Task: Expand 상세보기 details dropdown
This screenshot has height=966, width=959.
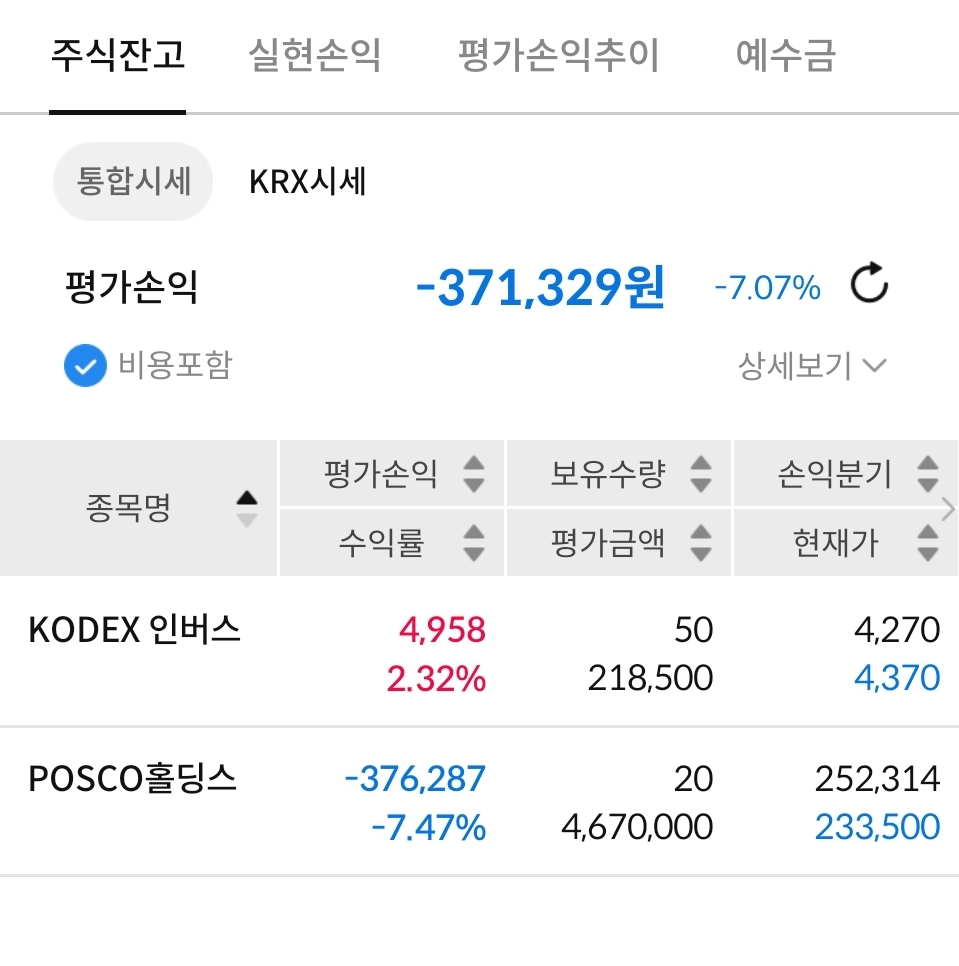Action: pos(812,366)
